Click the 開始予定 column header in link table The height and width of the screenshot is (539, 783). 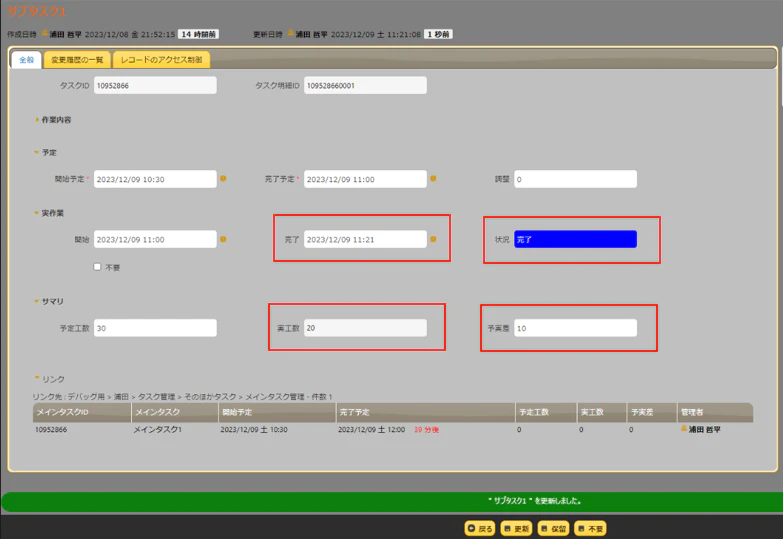click(277, 412)
